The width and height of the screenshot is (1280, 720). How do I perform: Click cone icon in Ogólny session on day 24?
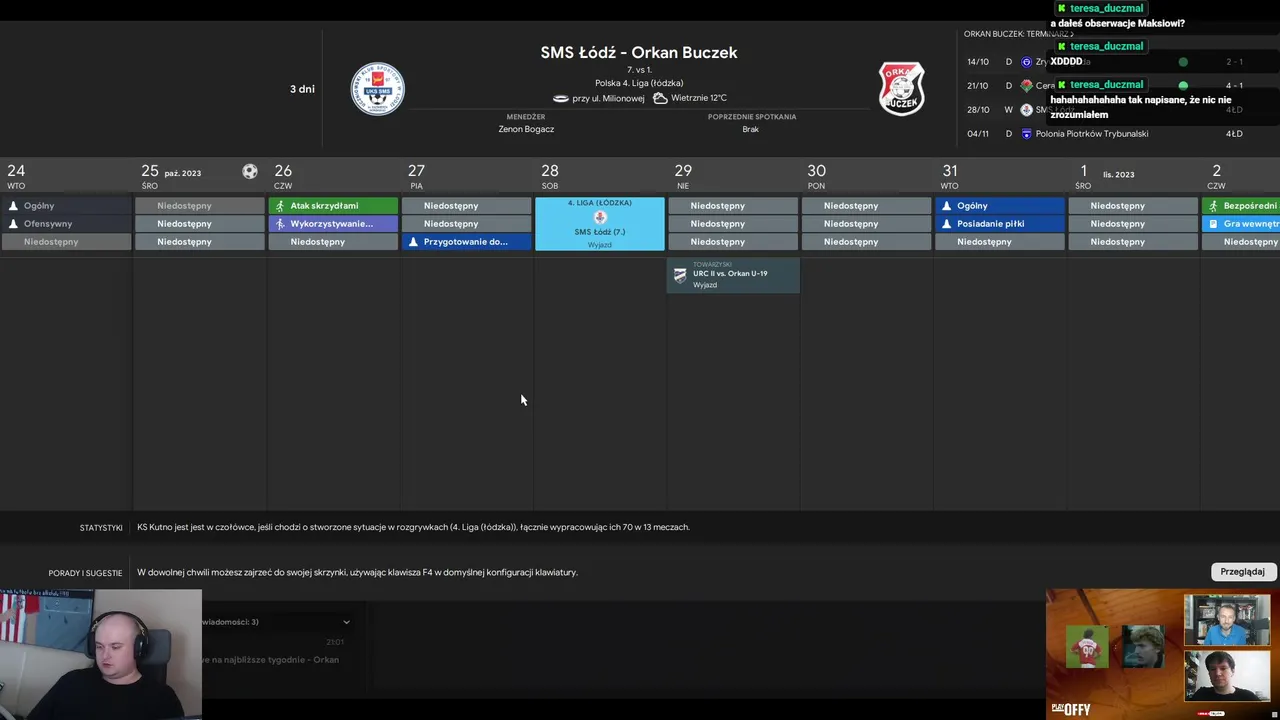click(x=13, y=206)
